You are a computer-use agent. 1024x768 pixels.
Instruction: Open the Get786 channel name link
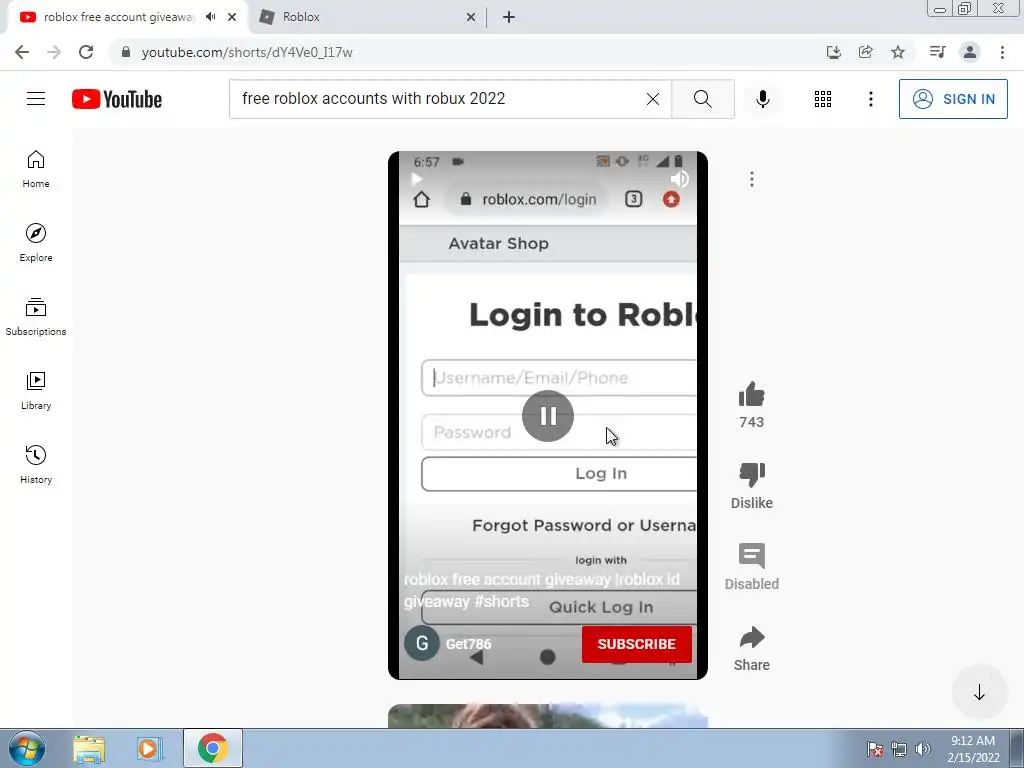coord(468,644)
